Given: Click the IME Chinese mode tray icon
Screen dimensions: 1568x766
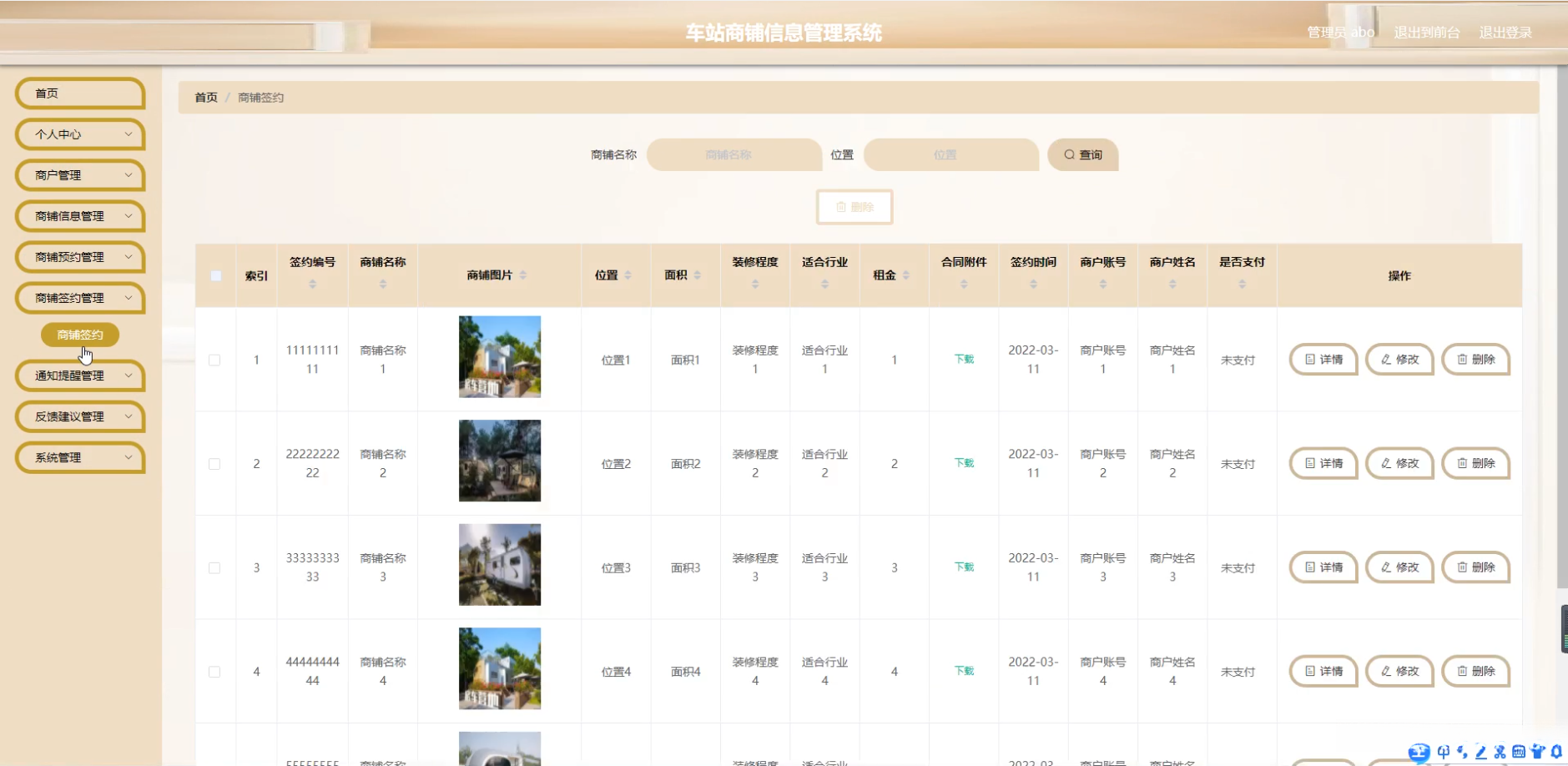Looking at the screenshot, I should tap(1444, 752).
